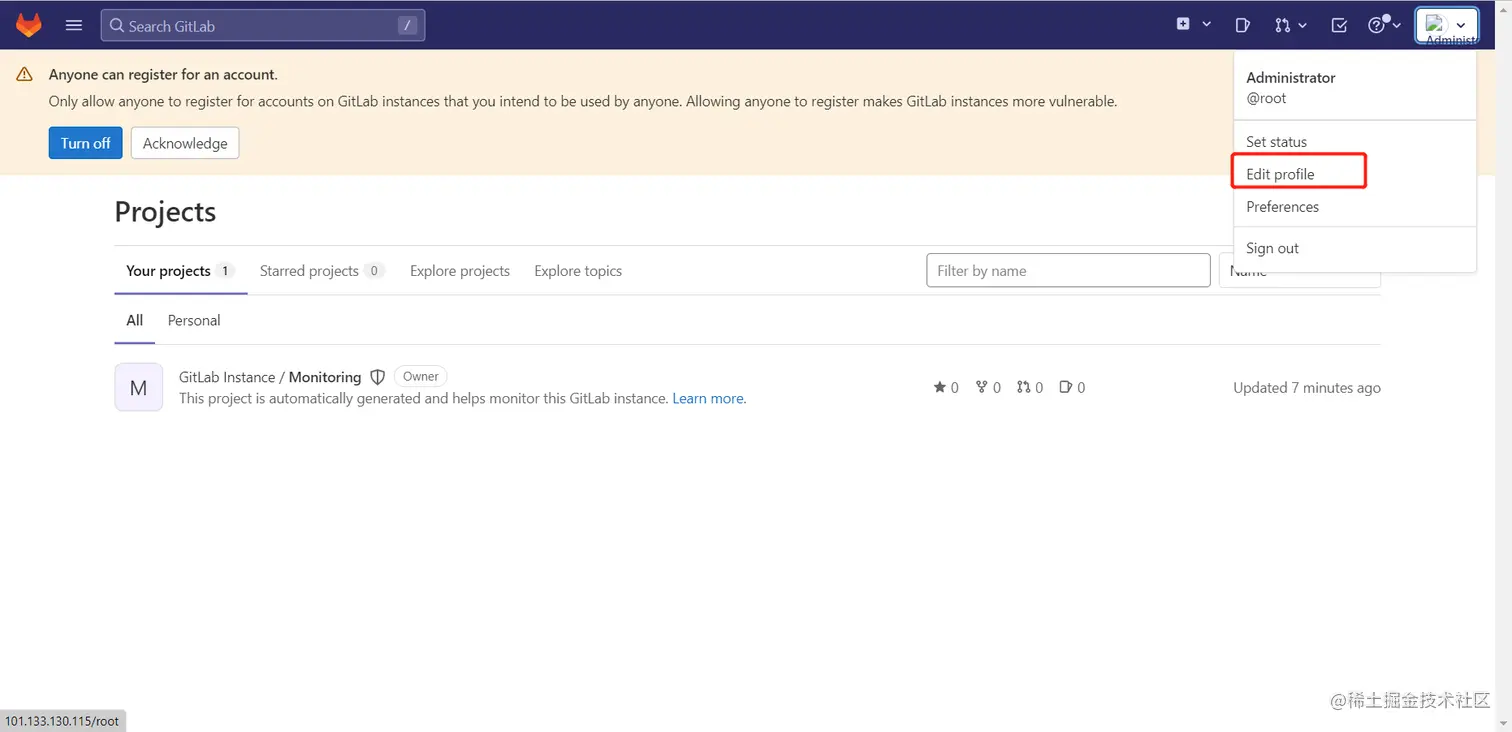Open Preferences from user menu
The height and width of the screenshot is (732, 1512).
[1354, 207]
